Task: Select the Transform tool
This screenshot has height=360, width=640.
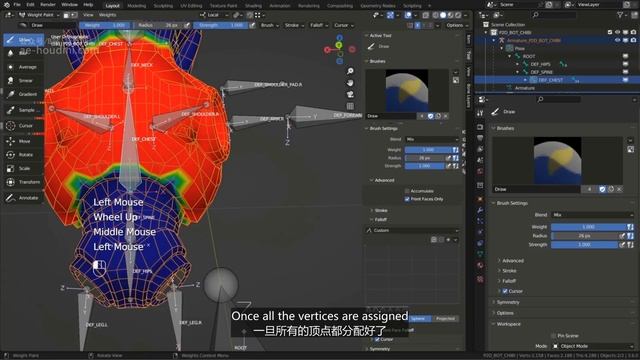Action: pos(23,182)
